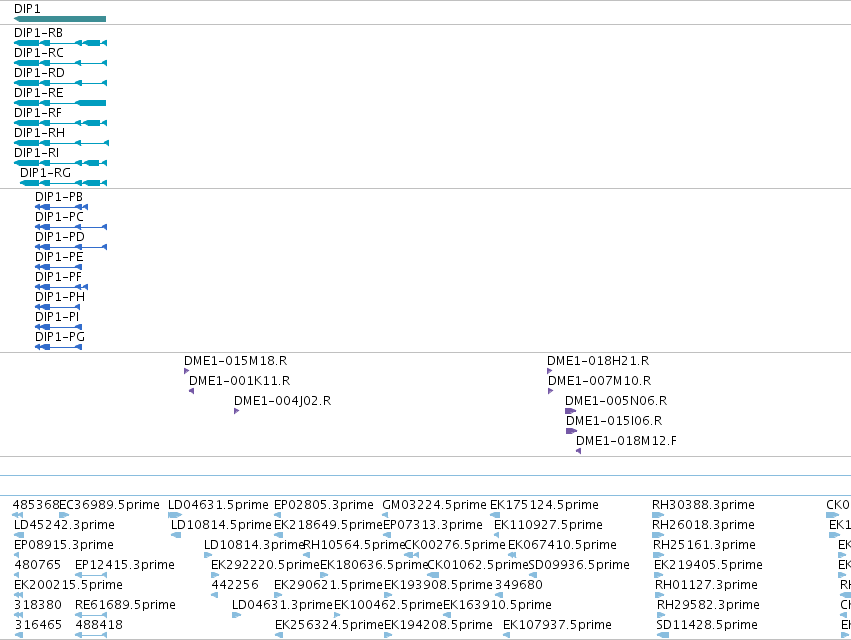Screen dimensions: 851x640
Task: Select the DIP1 gene bar
Action: coord(60,19)
